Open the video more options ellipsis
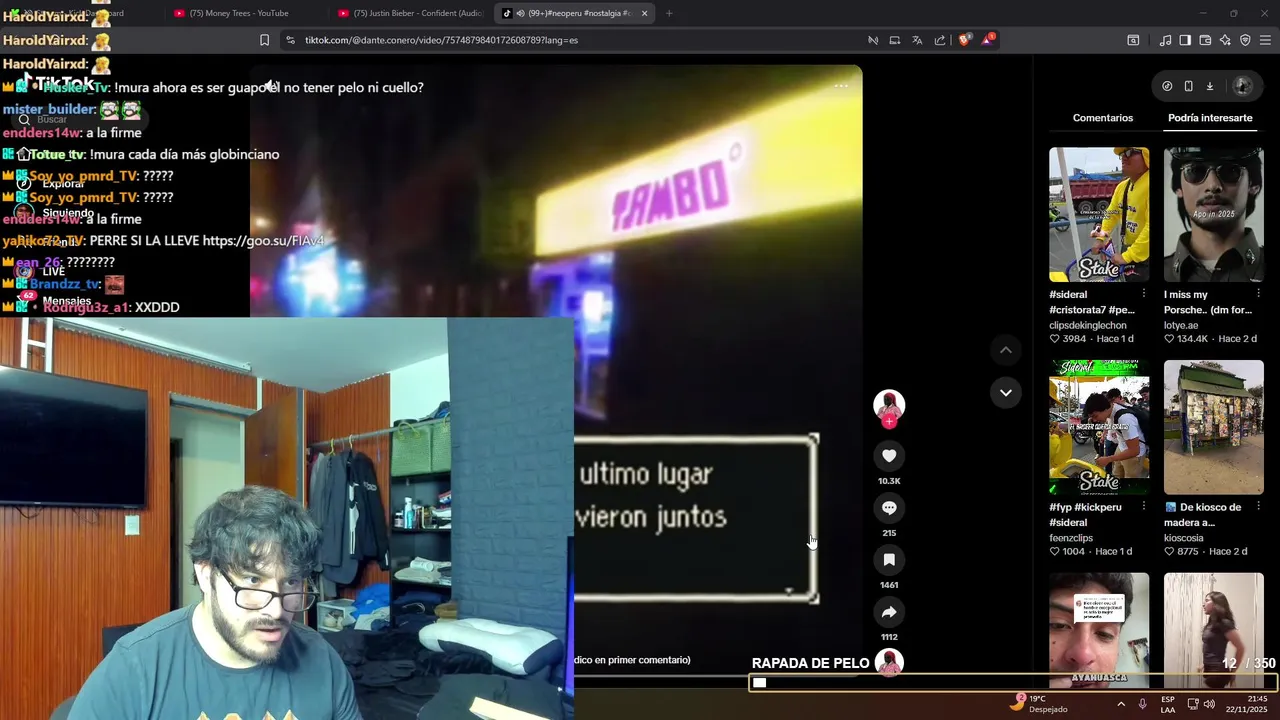Screen dimensions: 1280x720 [841, 86]
